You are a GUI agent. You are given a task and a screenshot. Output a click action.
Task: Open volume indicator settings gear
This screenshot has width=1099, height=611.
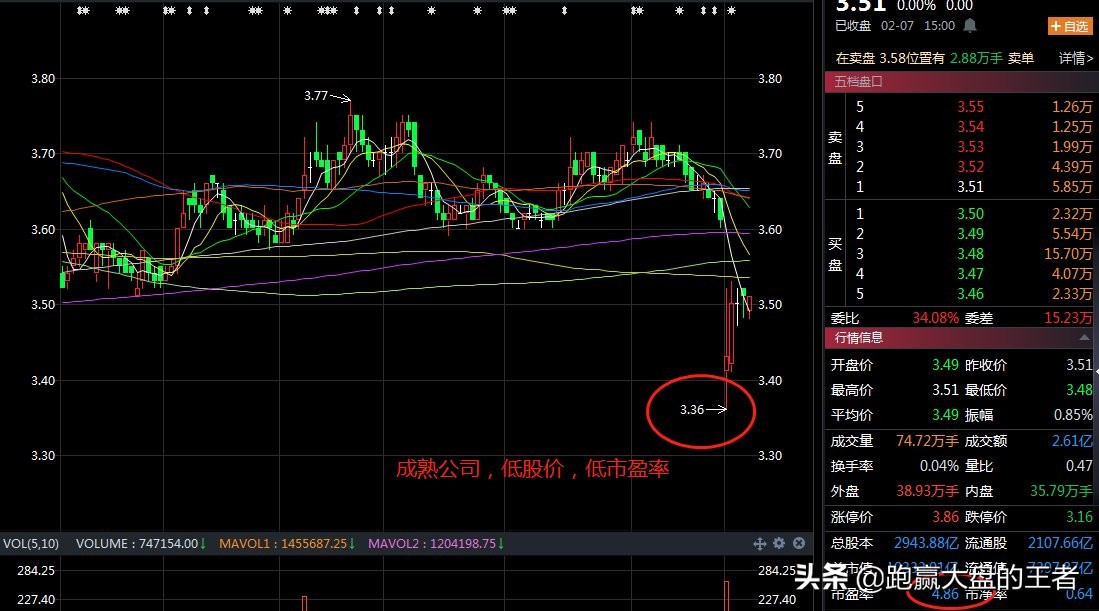779,543
